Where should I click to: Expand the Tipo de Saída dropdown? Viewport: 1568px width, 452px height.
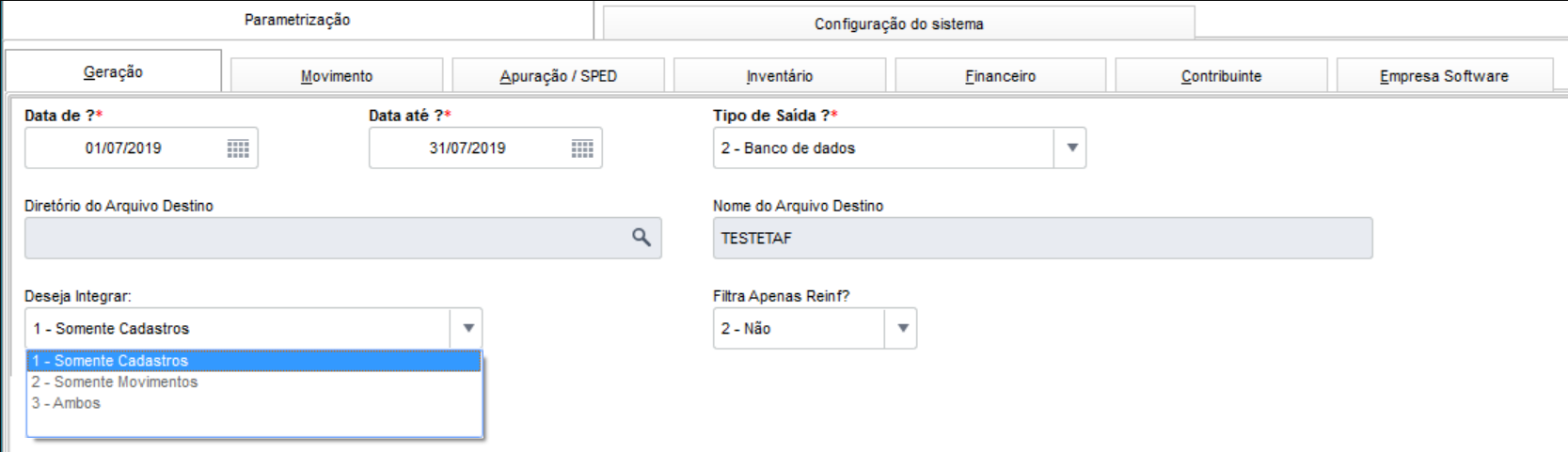1071,148
